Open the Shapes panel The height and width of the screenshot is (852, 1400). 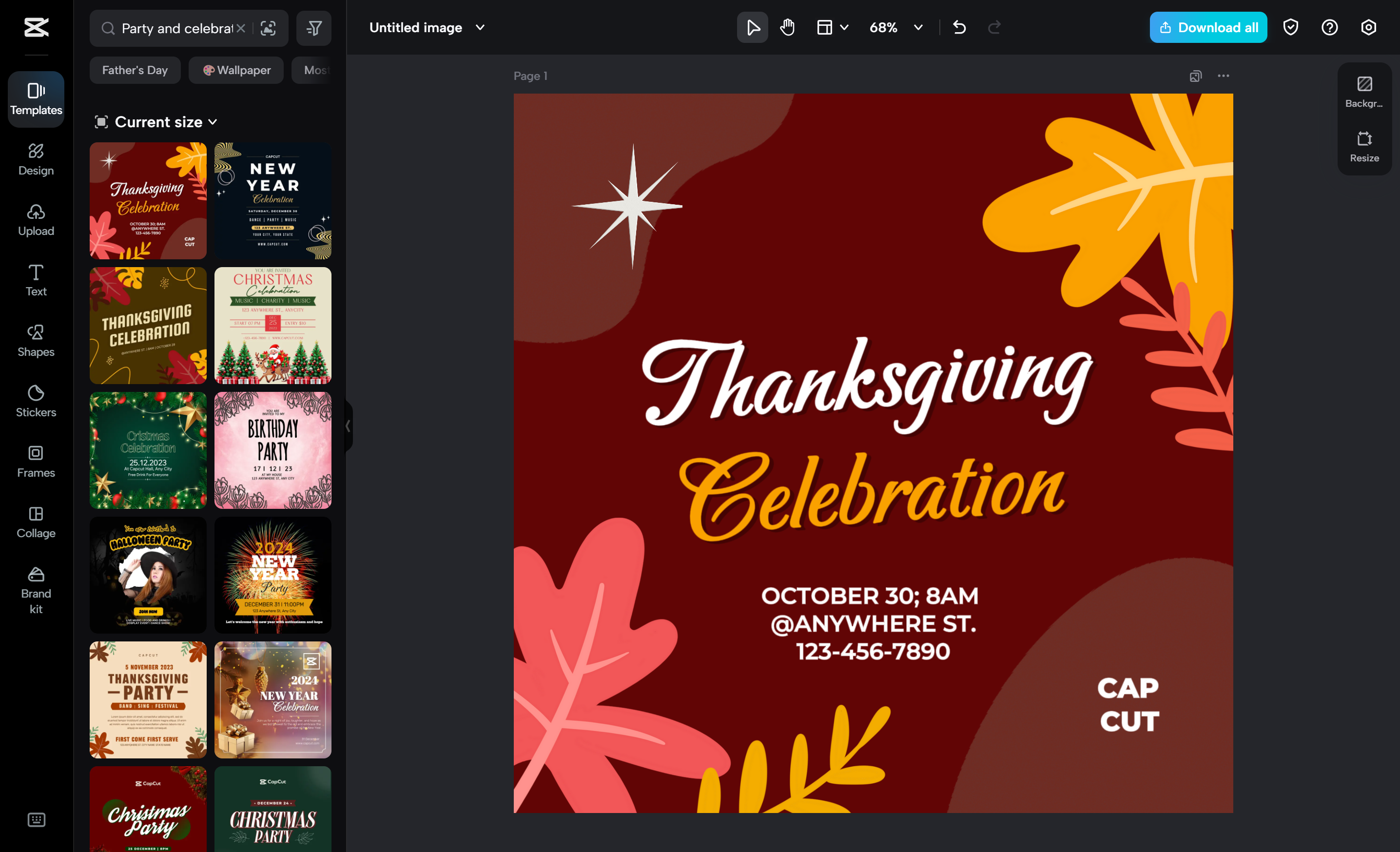(36, 340)
